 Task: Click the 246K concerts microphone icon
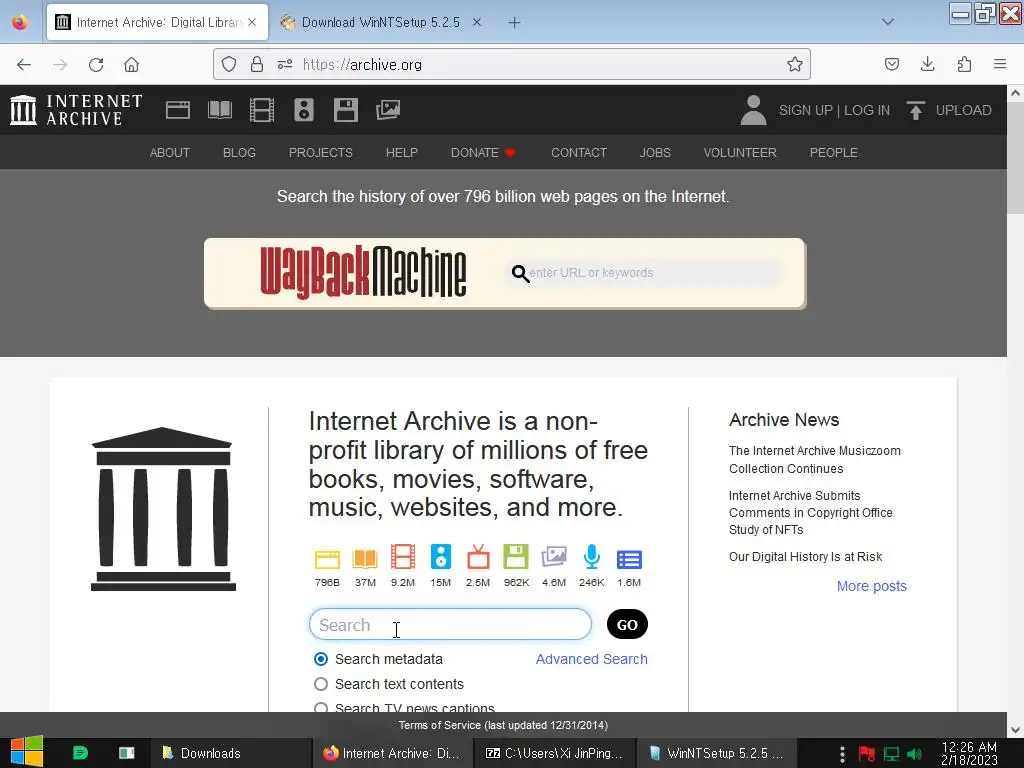(x=592, y=557)
